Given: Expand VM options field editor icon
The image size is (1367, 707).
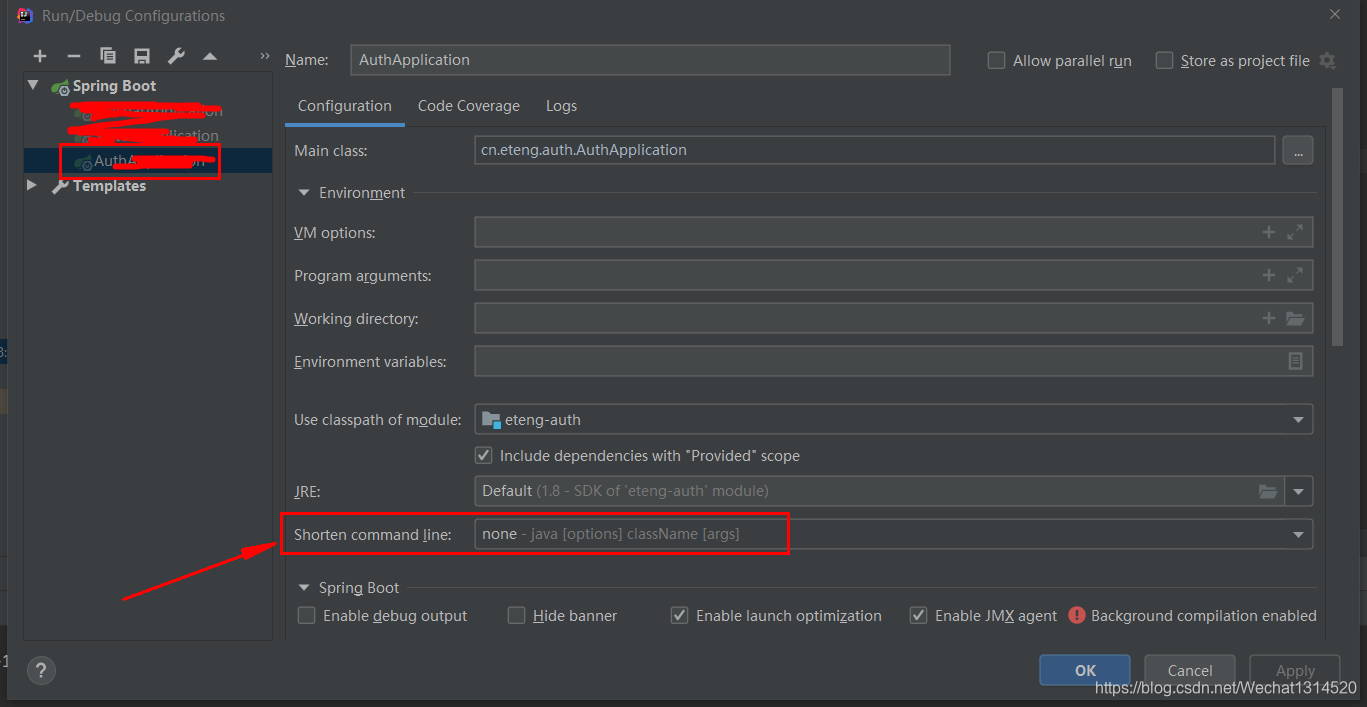Looking at the screenshot, I should tap(1296, 232).
